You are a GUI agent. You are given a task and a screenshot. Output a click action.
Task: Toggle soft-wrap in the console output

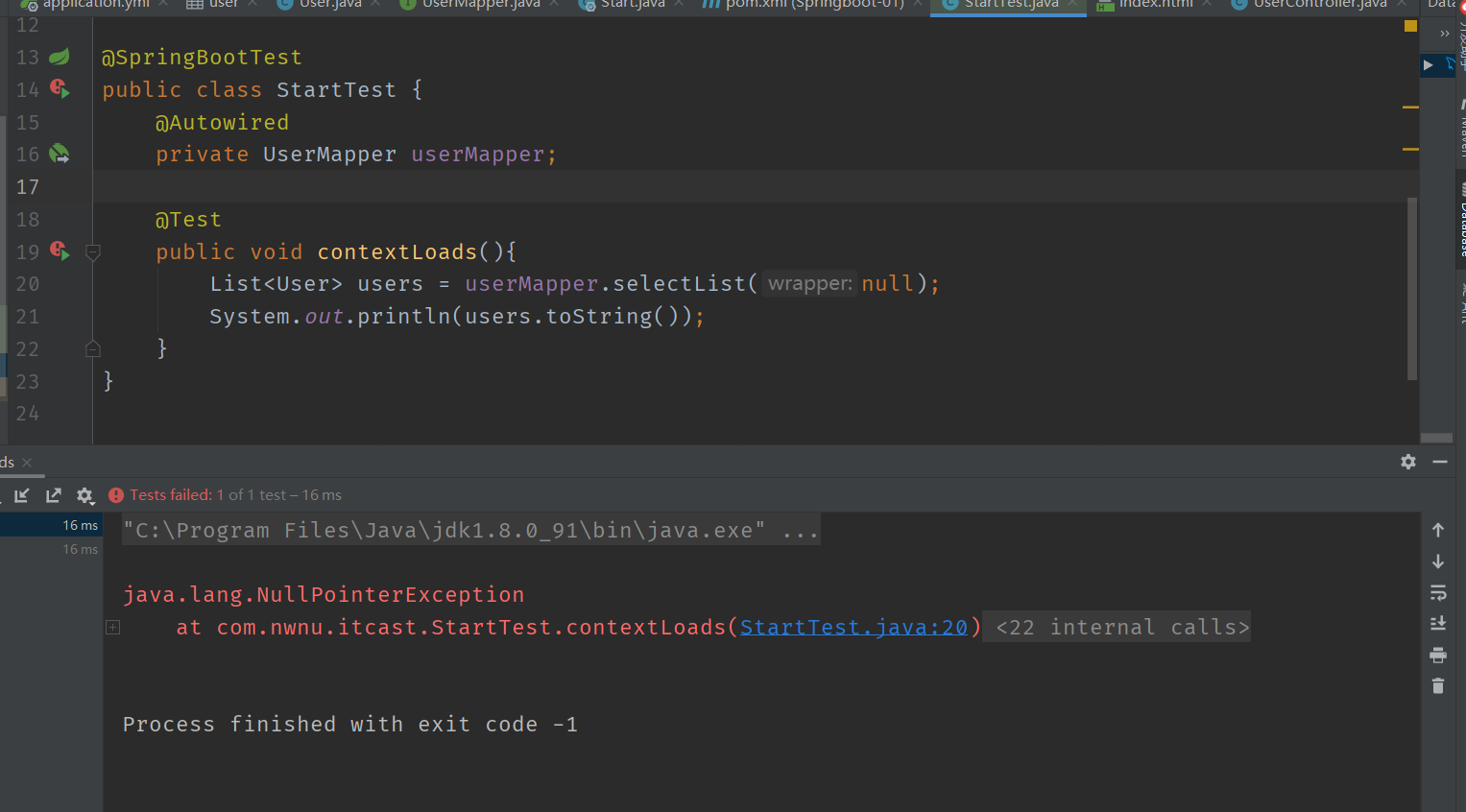click(1438, 592)
